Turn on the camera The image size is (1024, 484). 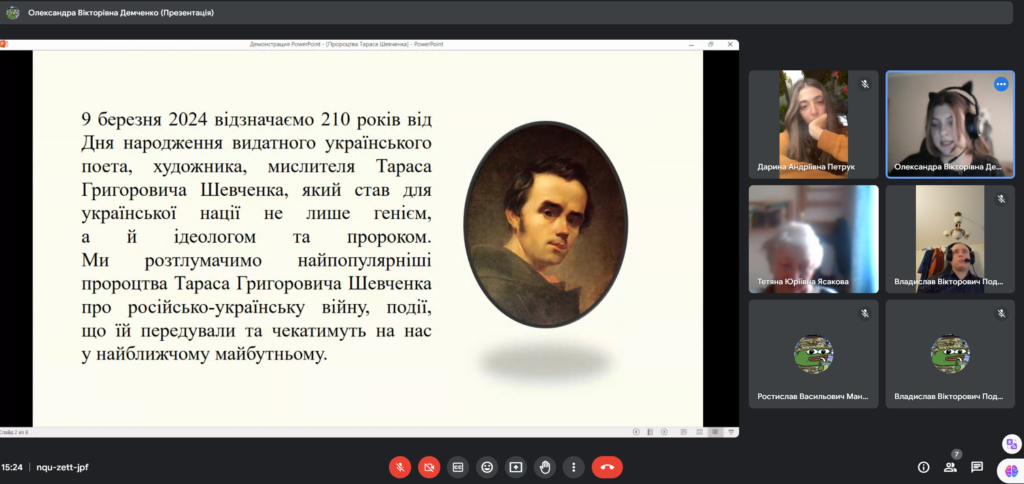[429, 467]
